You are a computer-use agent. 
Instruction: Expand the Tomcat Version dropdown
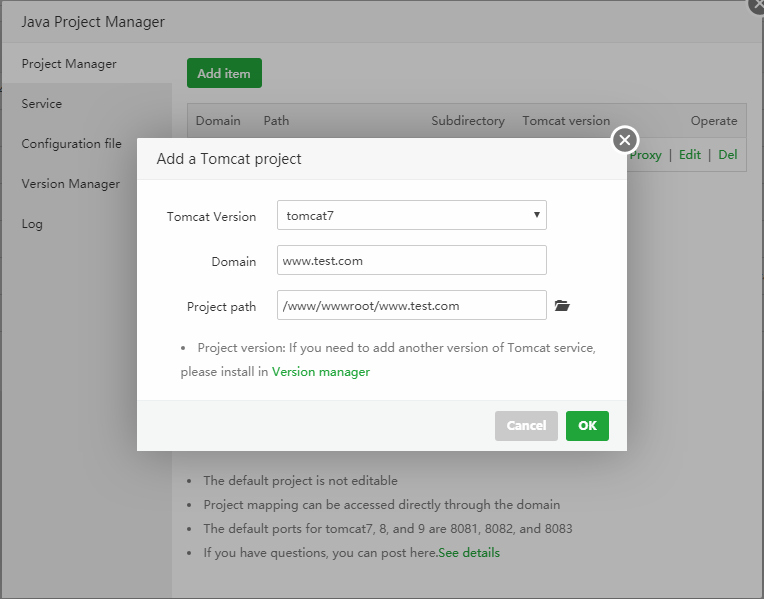coord(412,215)
